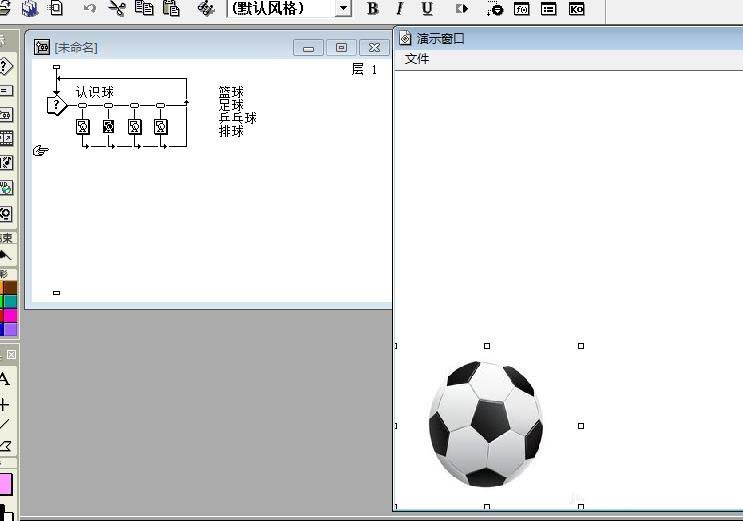Select the Text tool A in toolbox
The height and width of the screenshot is (521, 743).
click(x=4, y=379)
